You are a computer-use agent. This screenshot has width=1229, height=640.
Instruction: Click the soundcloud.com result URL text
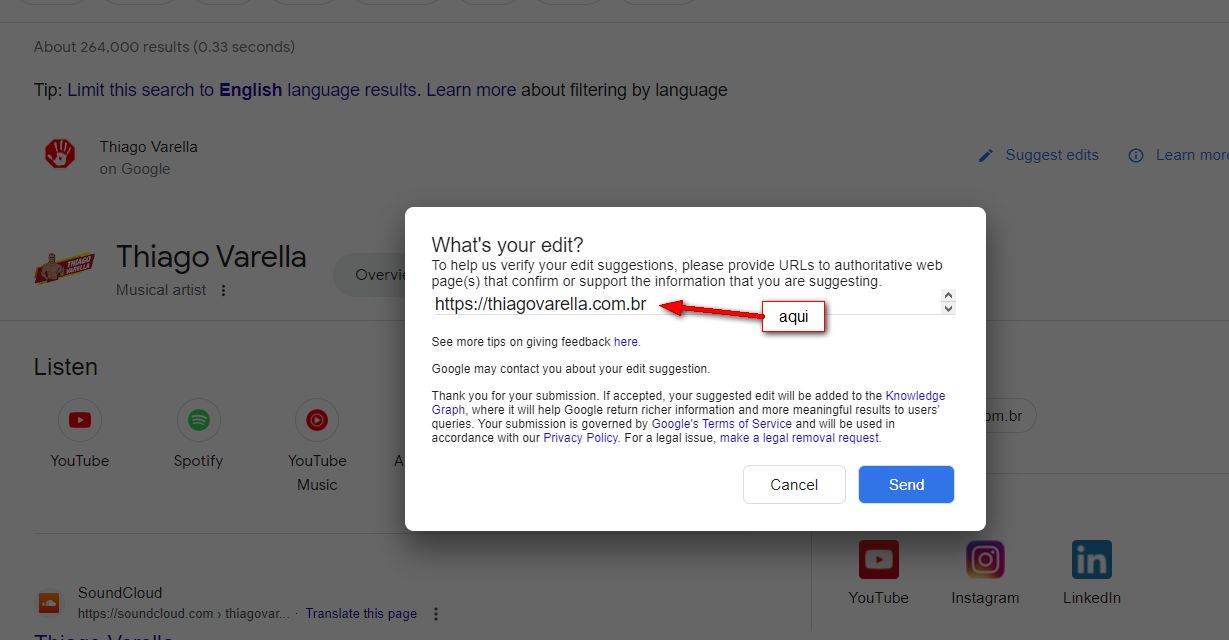[184, 614]
